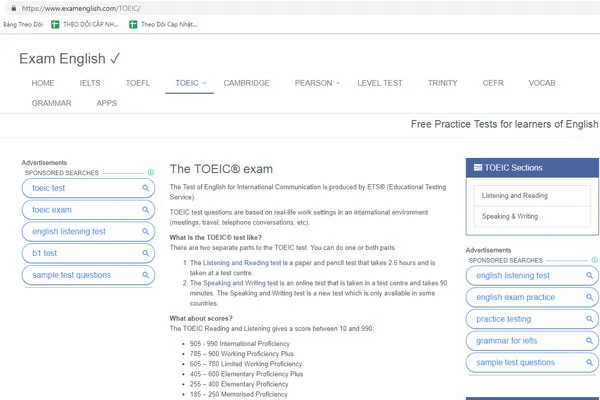600x400 pixels.
Task: Click the padlock icon in address bar
Action: tap(14, 8)
